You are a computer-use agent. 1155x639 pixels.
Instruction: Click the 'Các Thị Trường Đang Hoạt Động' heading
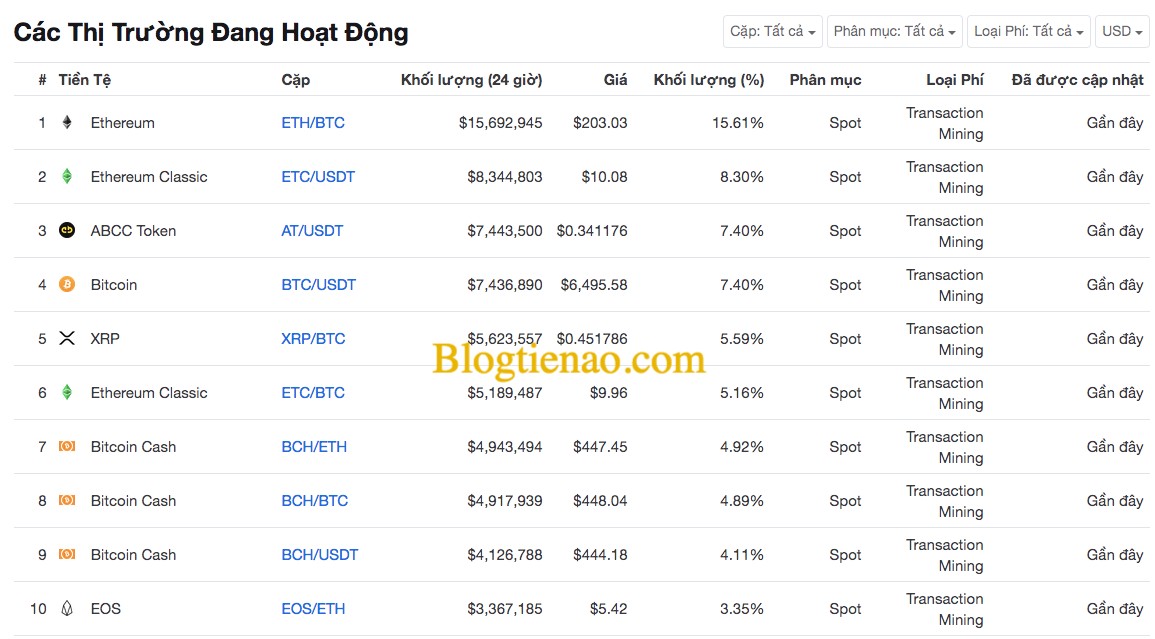pos(211,32)
